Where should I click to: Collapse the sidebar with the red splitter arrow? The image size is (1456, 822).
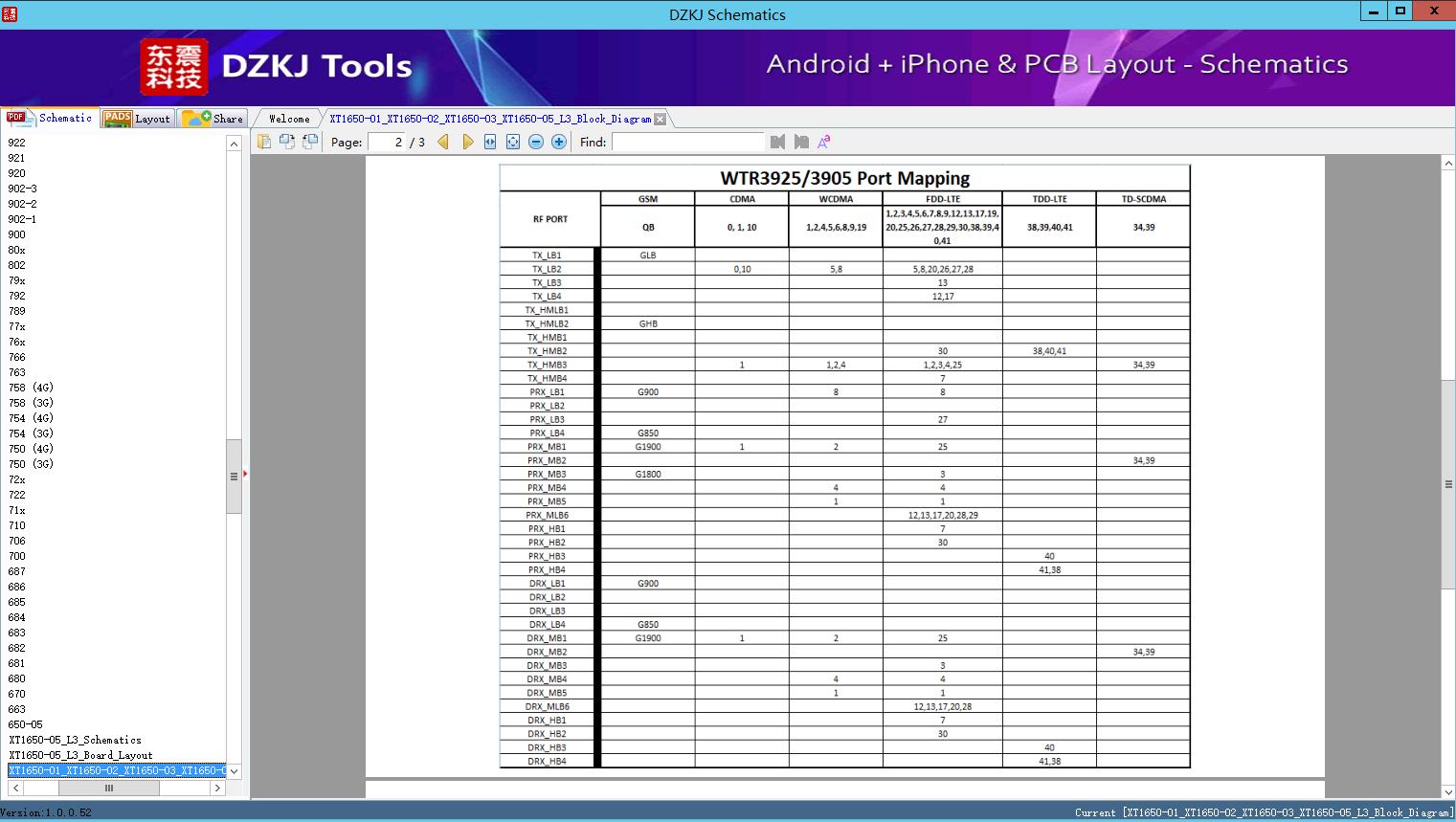(245, 474)
